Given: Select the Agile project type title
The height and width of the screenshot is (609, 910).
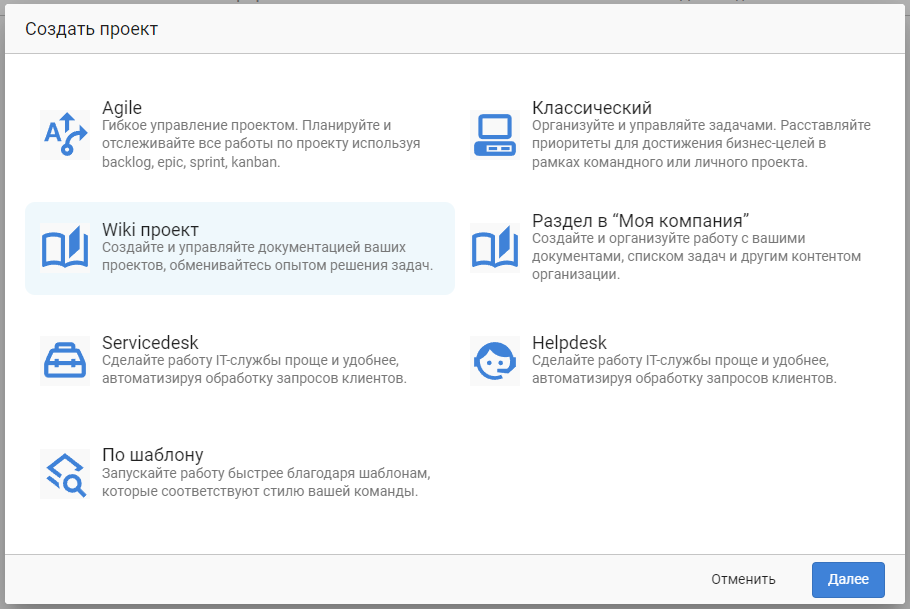Looking at the screenshot, I should [x=122, y=108].
